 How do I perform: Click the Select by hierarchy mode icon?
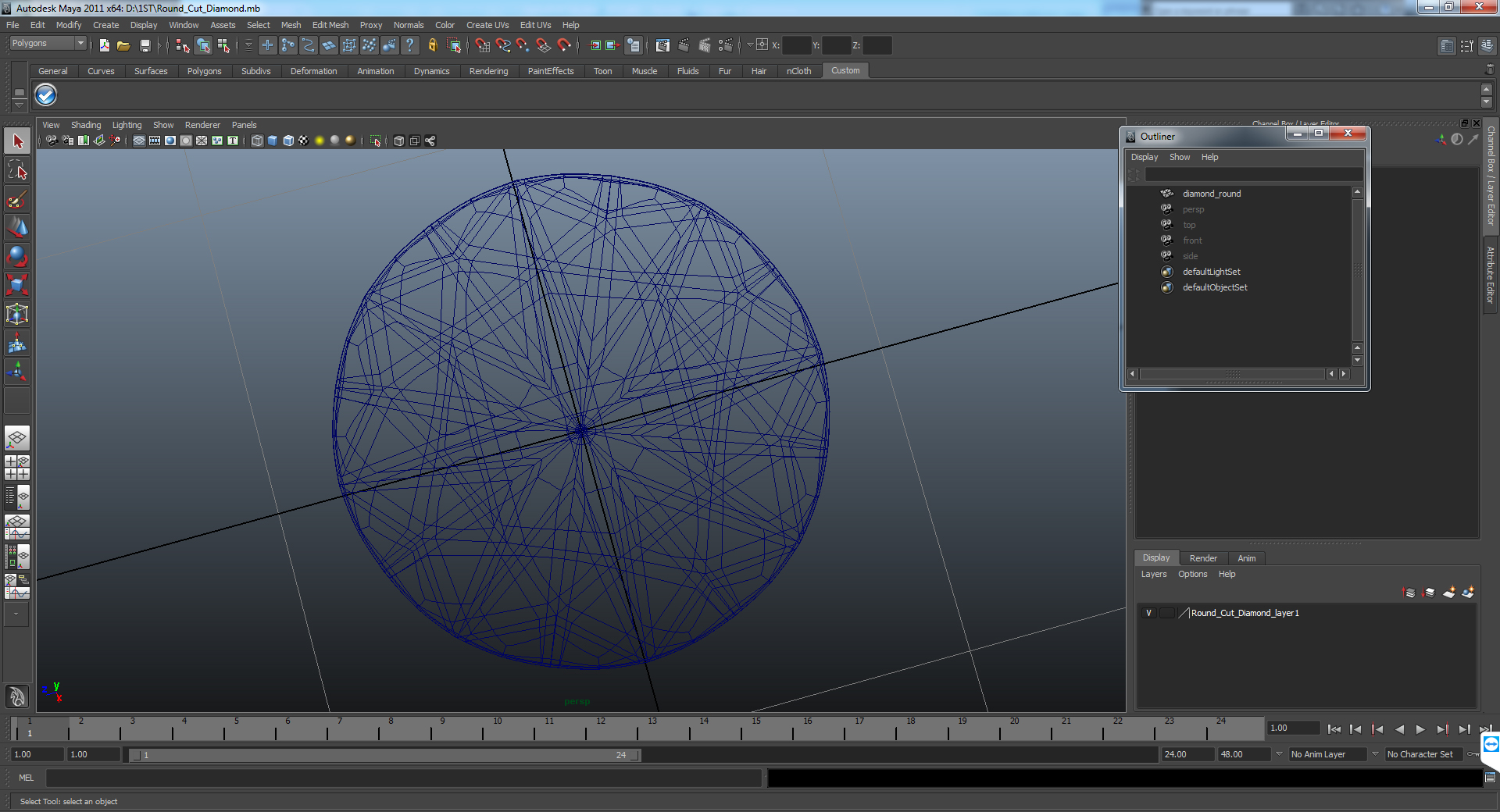coord(182,45)
